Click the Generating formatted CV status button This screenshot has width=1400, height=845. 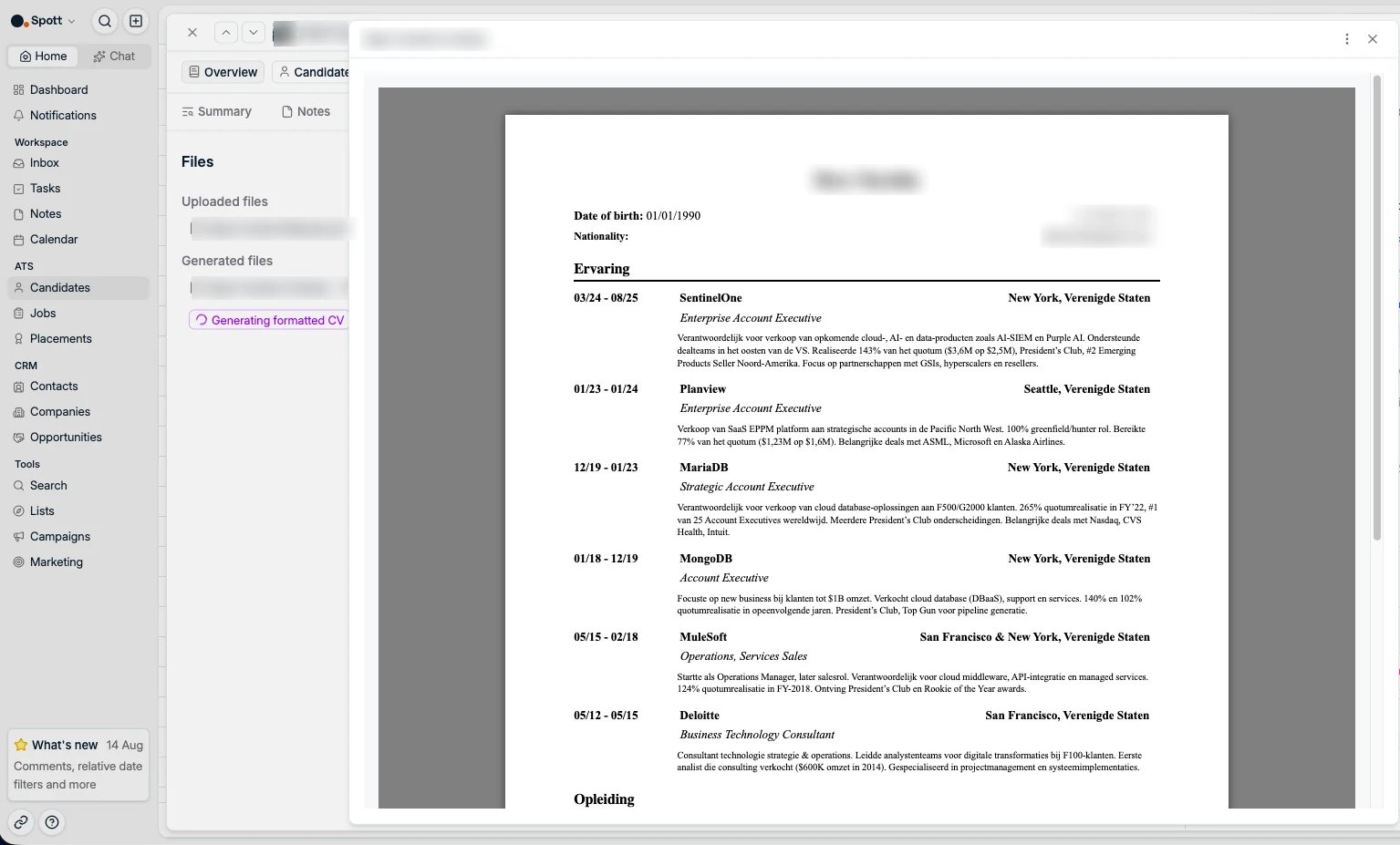[x=269, y=321]
